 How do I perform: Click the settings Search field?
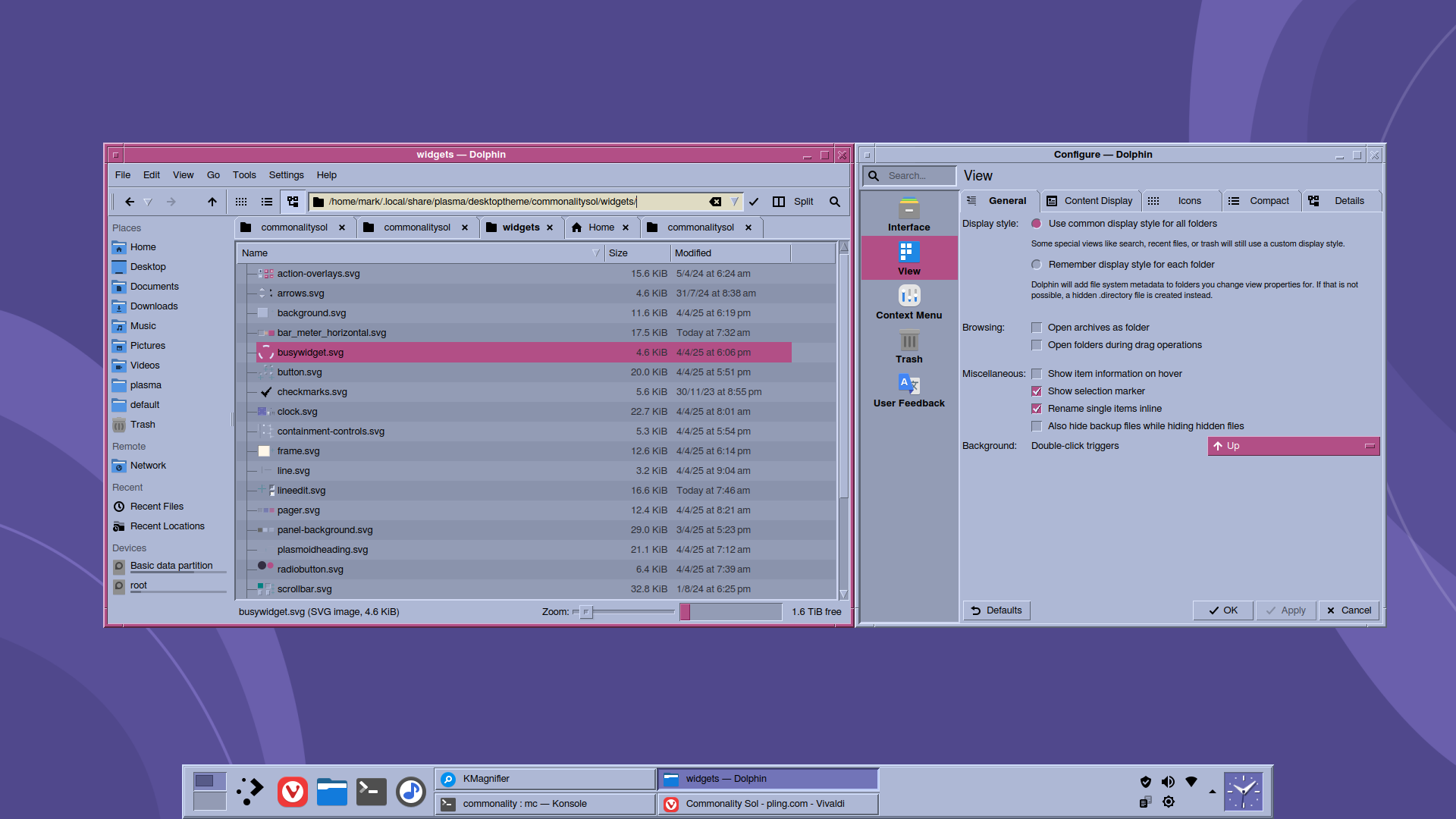click(909, 176)
